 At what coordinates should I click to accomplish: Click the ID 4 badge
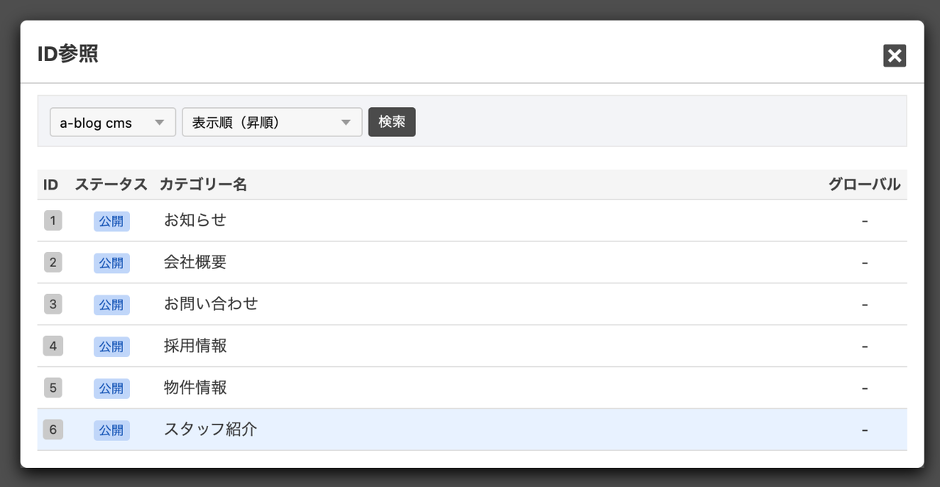(x=53, y=346)
